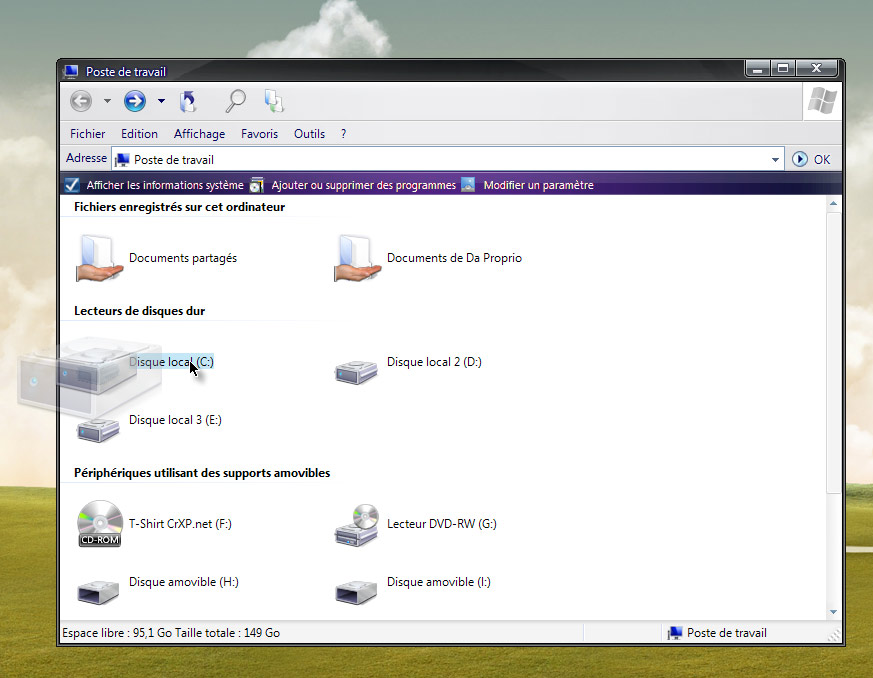Select the Lecteur DVD-RW (G:) icon
Image resolution: width=873 pixels, height=678 pixels.
[x=357, y=525]
